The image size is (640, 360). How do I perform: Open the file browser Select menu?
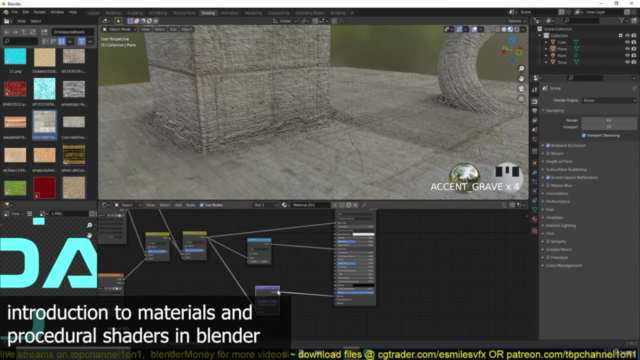[36, 21]
